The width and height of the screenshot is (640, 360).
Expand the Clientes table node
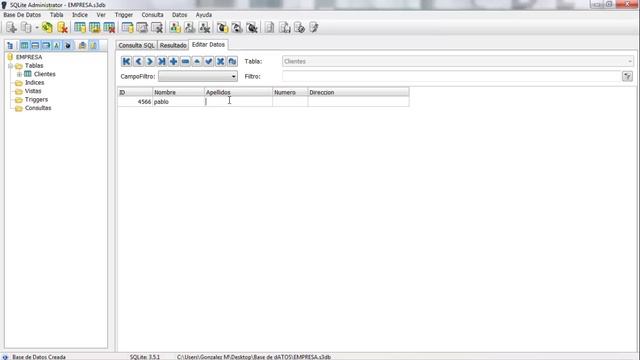(x=19, y=74)
